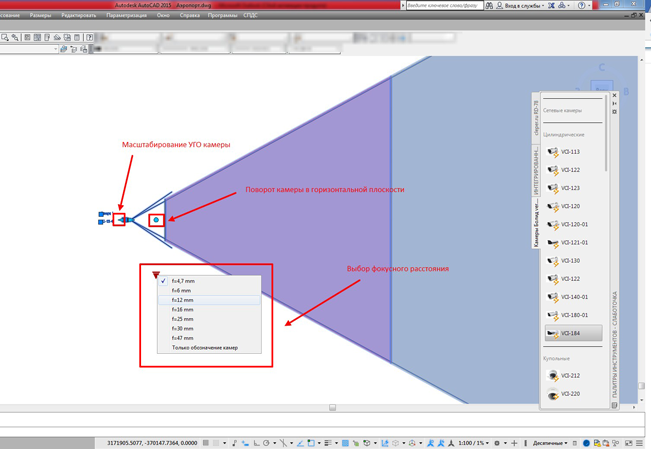Choose the VCI-130 camera tool

click(570, 260)
